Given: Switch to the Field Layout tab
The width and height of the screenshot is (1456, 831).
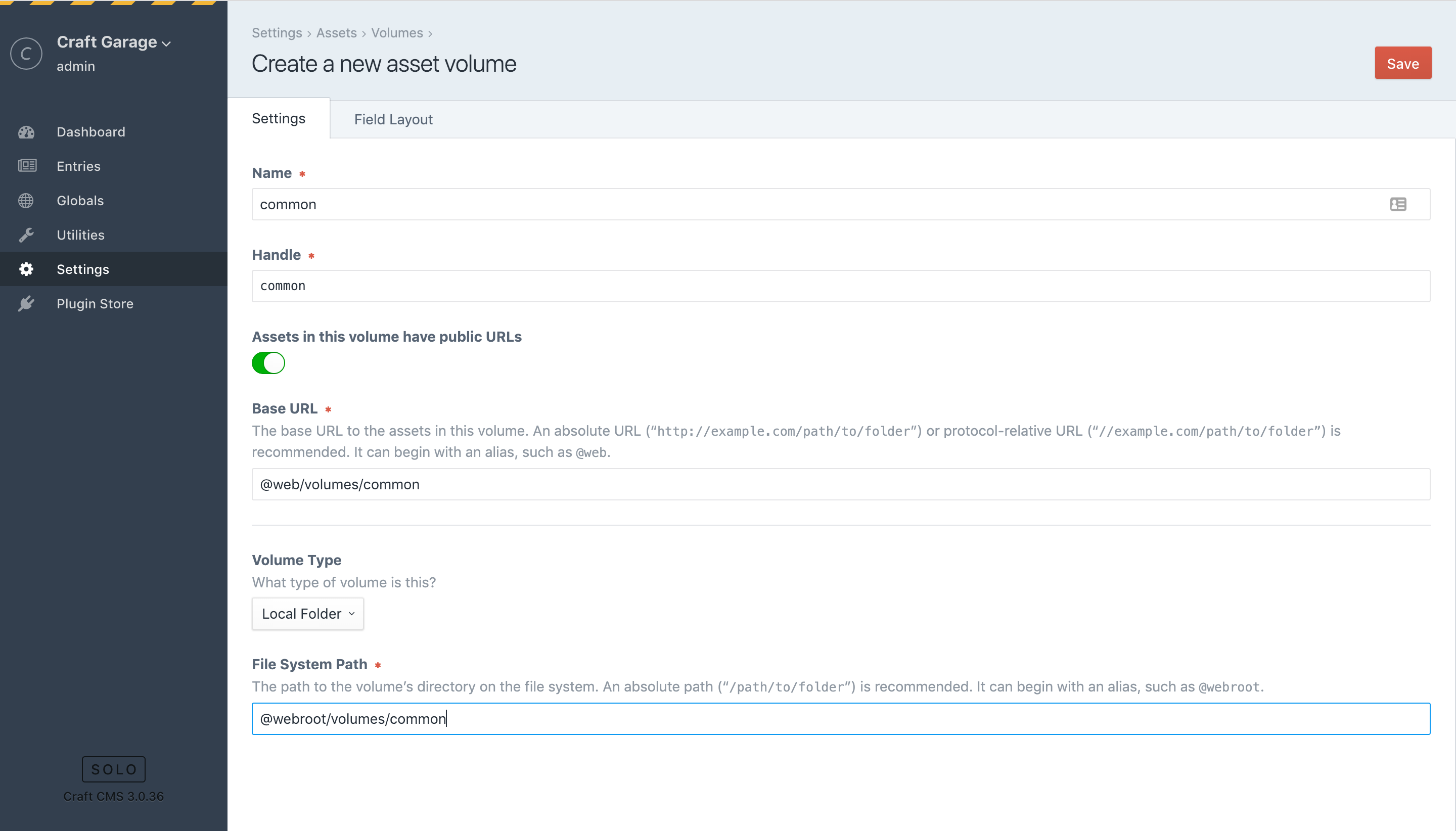Looking at the screenshot, I should click(393, 119).
